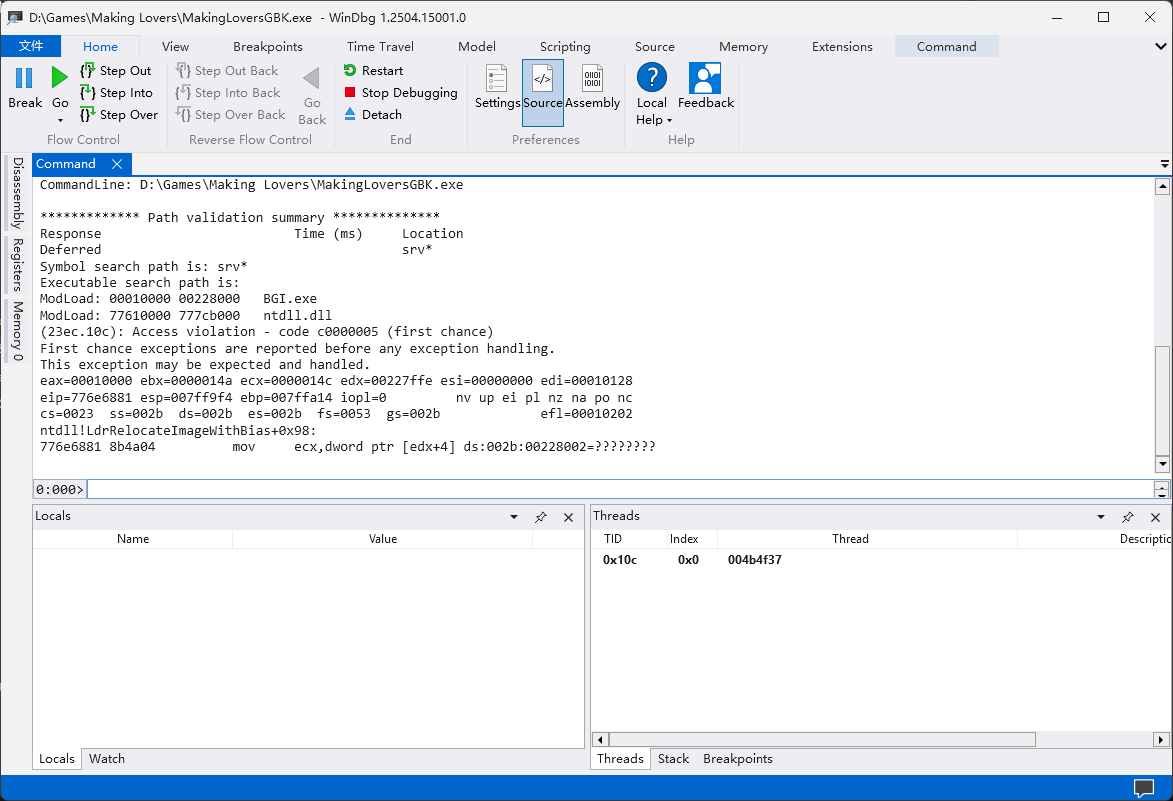Click the command output scrollbar thumb
This screenshot has width=1173, height=801.
coord(1162,399)
